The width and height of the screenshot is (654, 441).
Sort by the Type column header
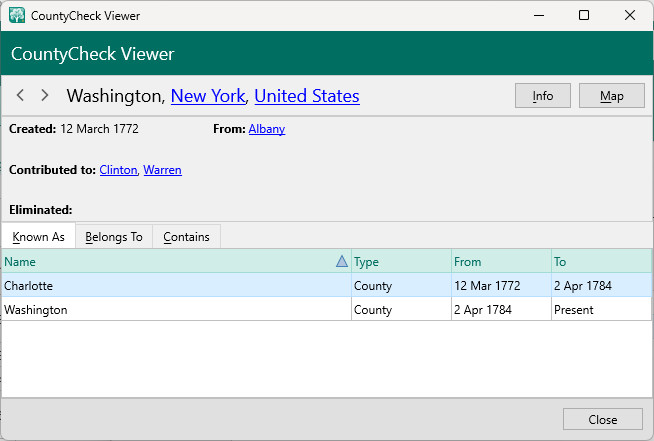[x=400, y=262]
